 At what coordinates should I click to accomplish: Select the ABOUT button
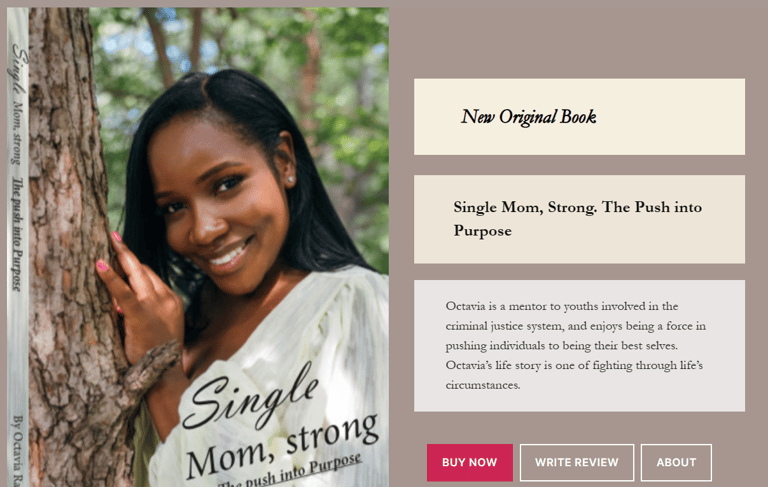coord(676,463)
